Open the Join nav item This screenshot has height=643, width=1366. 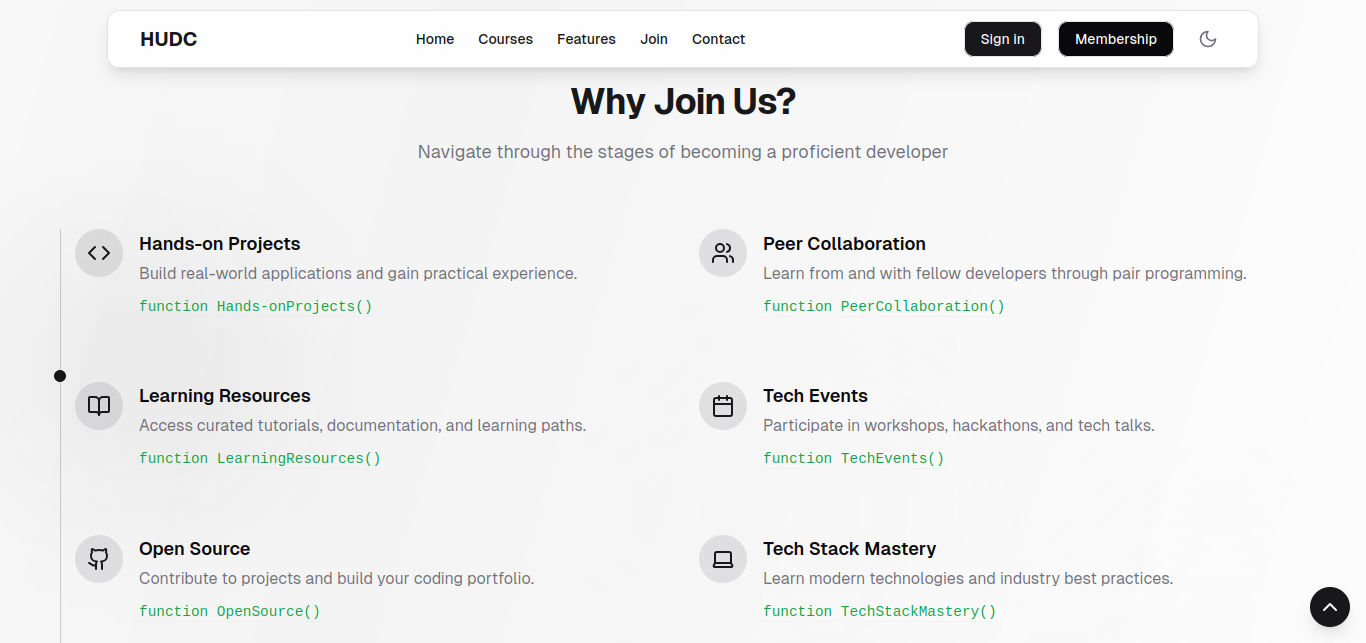tap(654, 39)
